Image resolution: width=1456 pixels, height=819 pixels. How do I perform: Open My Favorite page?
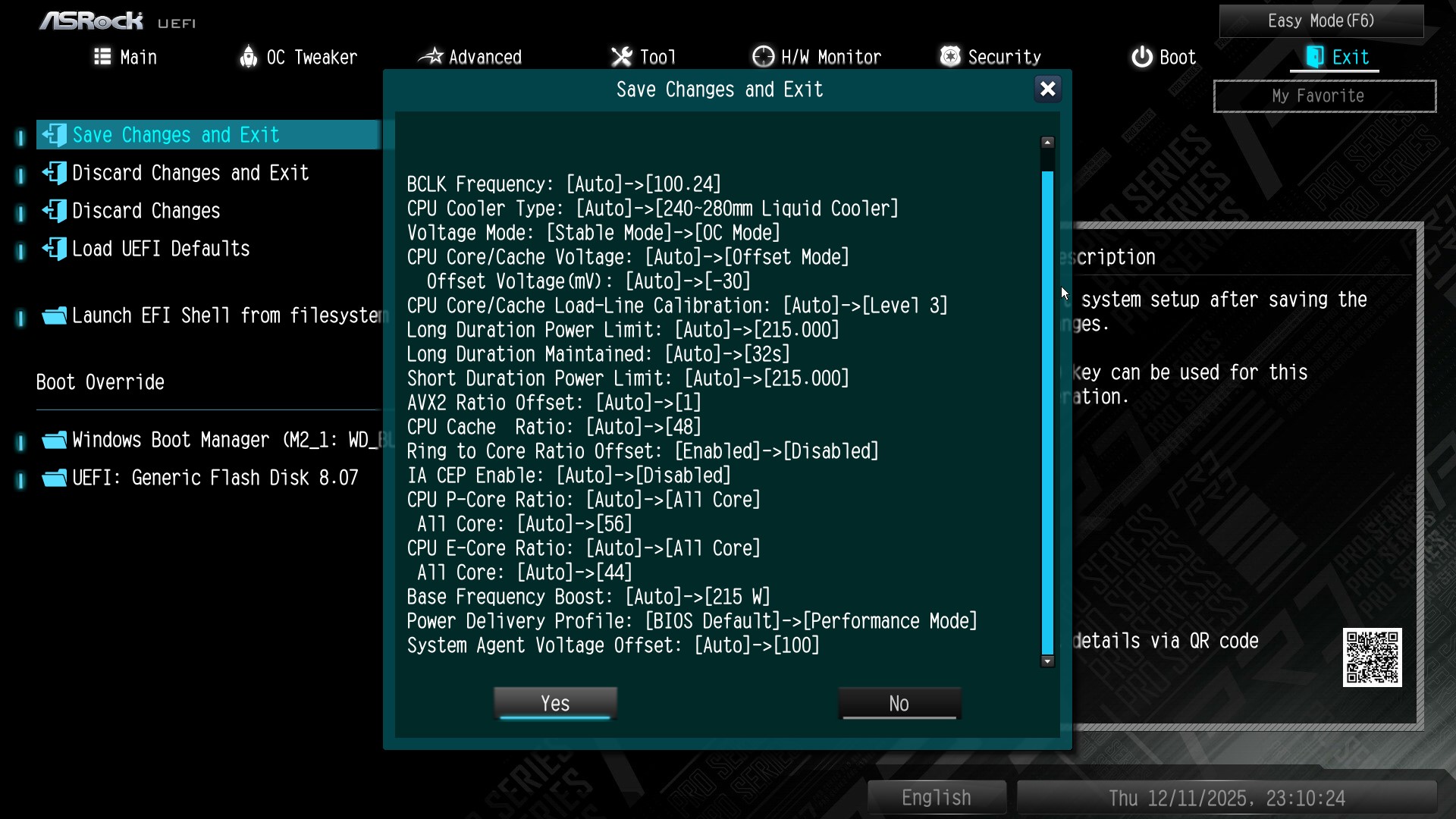click(1324, 96)
